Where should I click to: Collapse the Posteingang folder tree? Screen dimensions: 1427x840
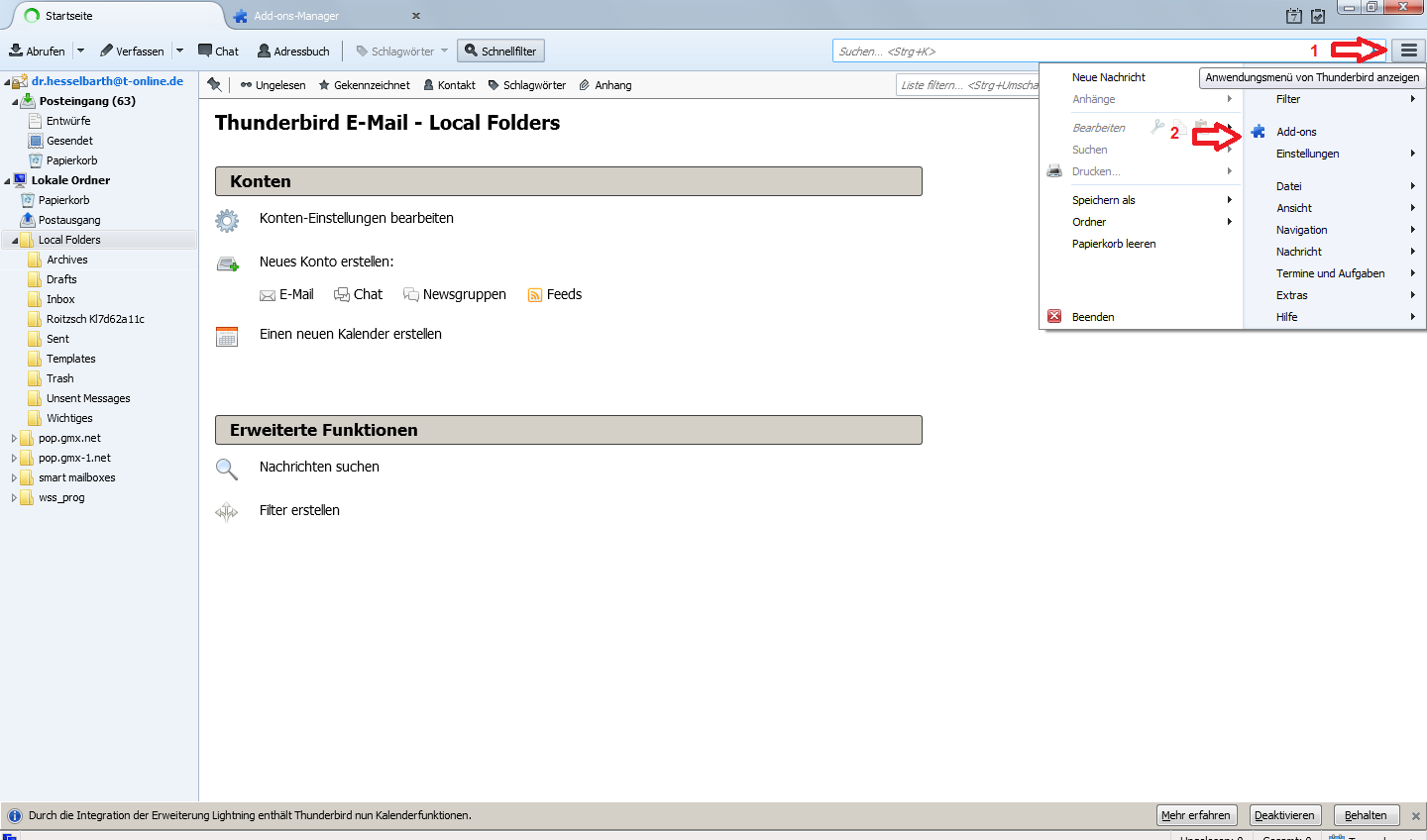(15, 102)
